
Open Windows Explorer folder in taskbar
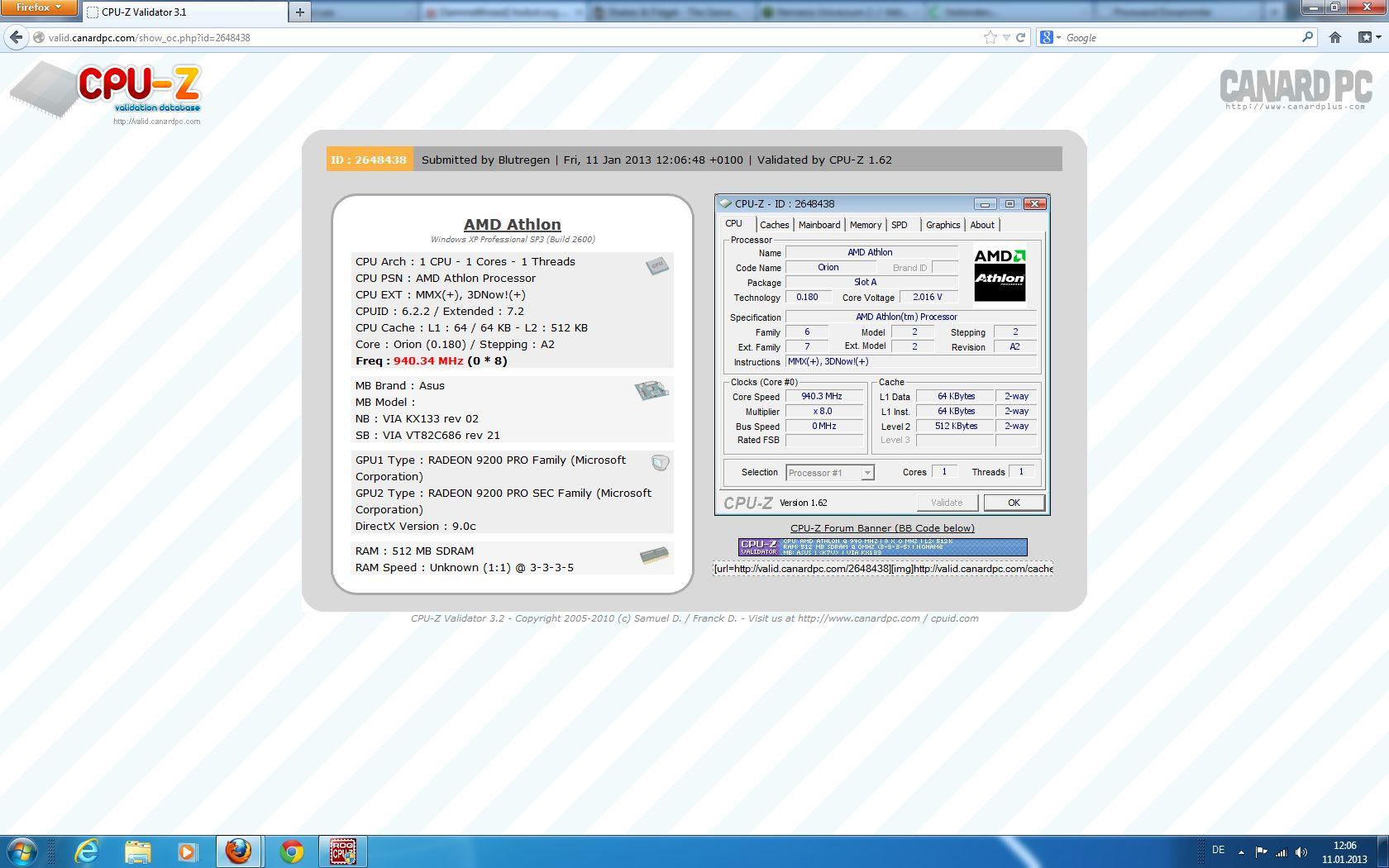click(x=137, y=851)
